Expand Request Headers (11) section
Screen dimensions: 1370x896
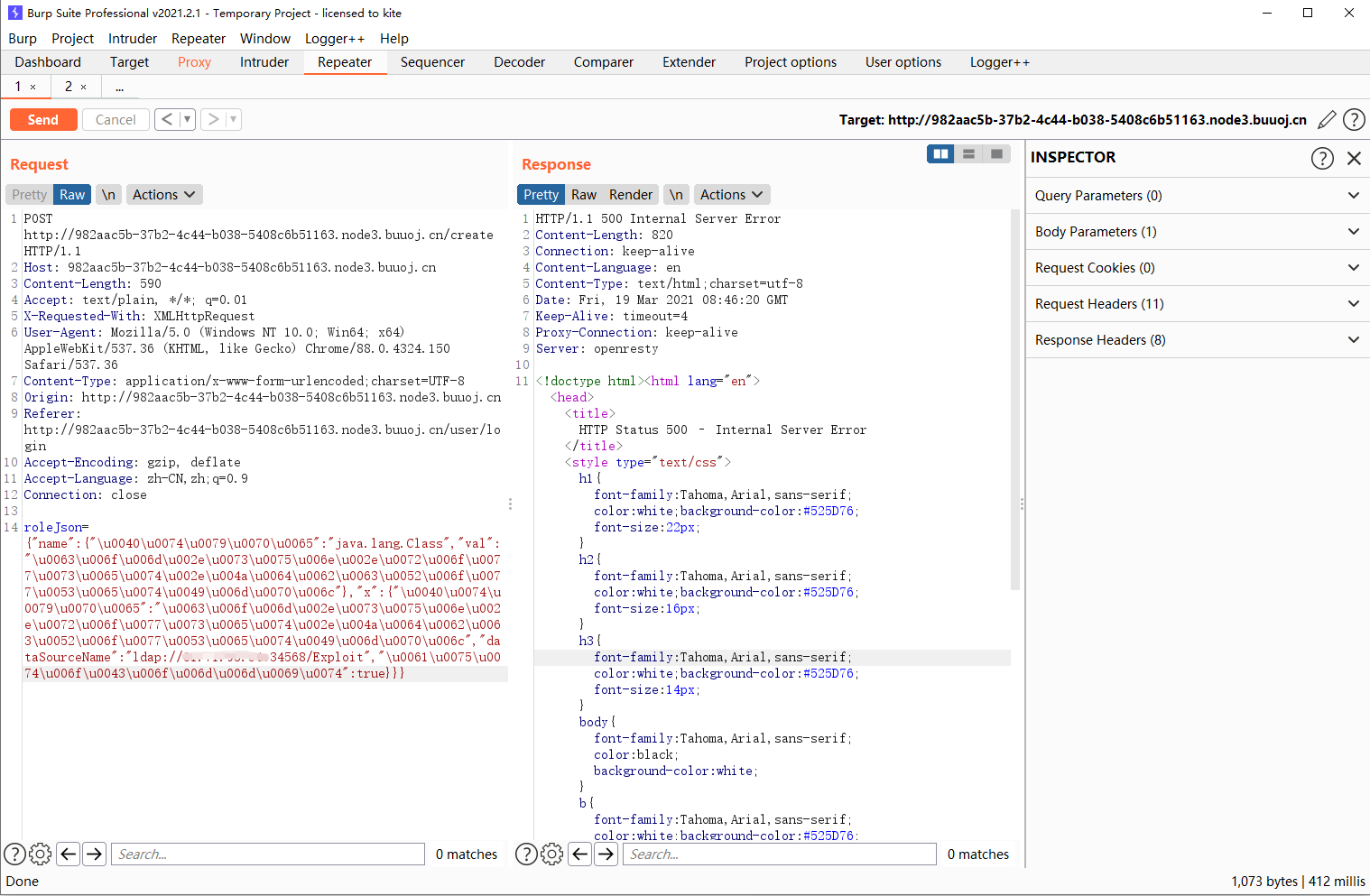[1198, 304]
